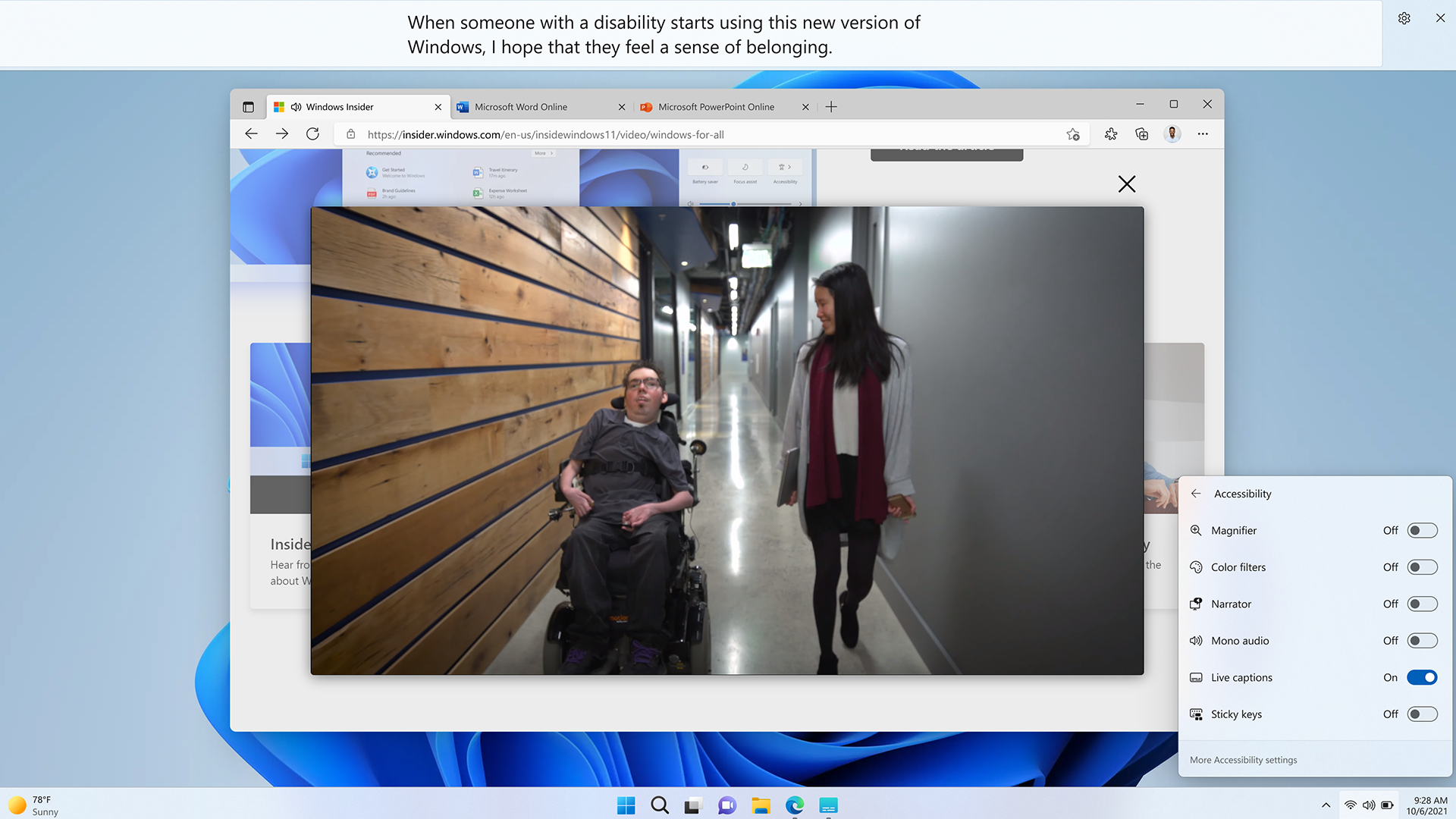Toggle the Narrator switch On
1456x819 pixels.
pos(1421,603)
